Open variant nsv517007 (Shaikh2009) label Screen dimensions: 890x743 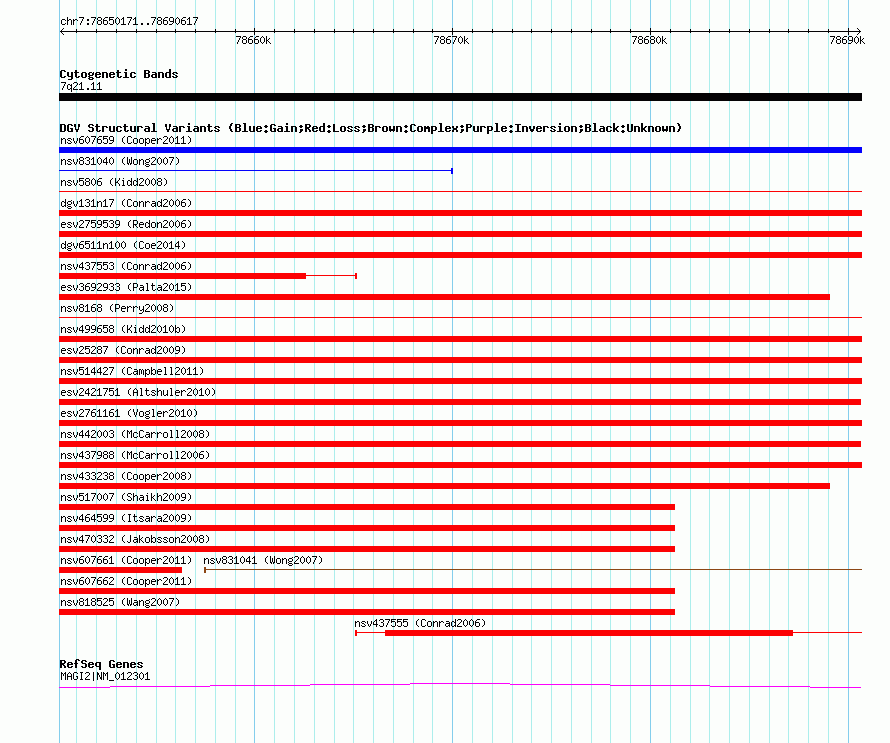(x=126, y=497)
